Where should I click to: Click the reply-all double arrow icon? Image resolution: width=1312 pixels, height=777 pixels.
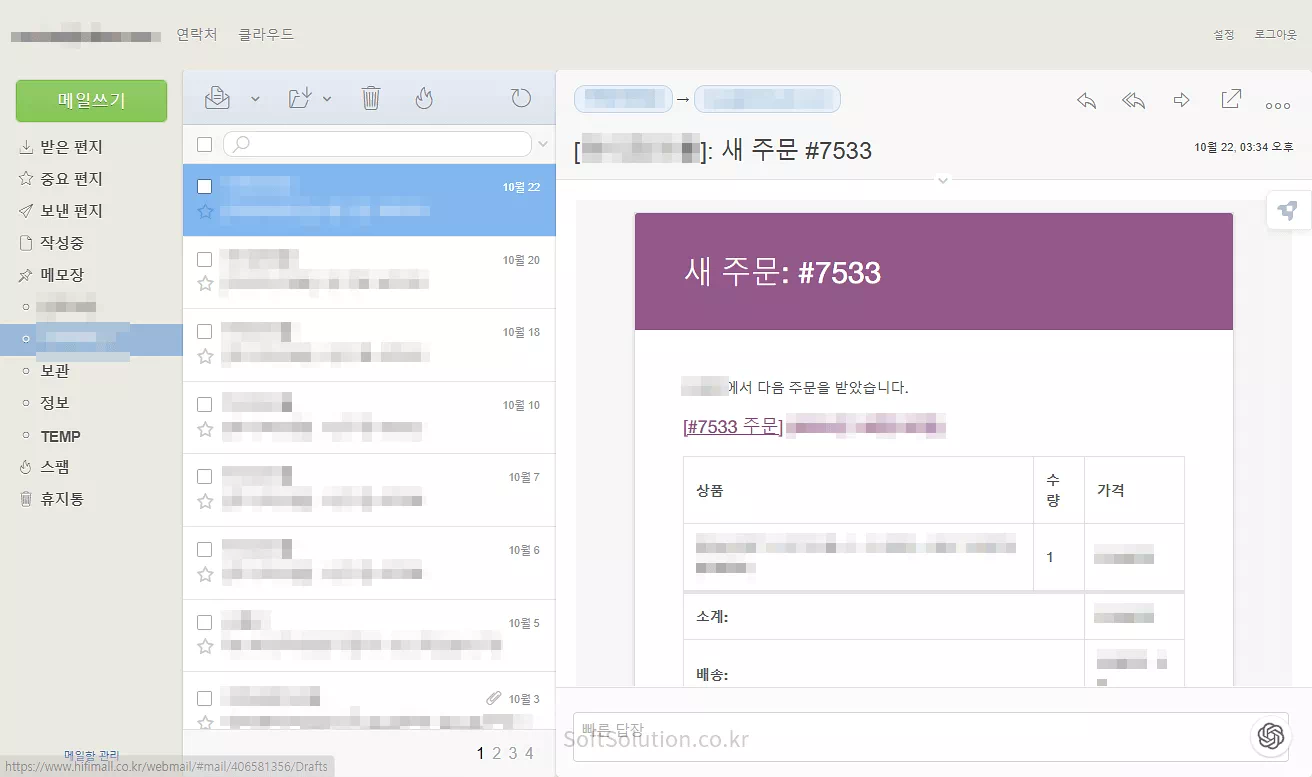(x=1133, y=100)
